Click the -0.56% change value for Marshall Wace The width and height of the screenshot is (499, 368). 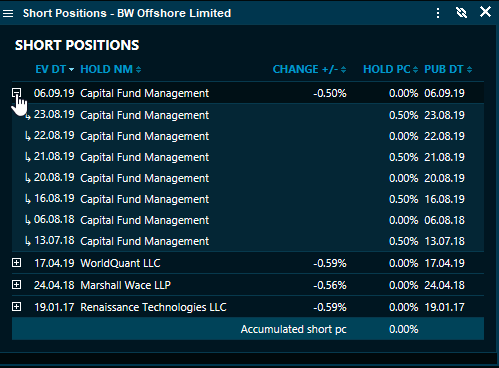330,285
